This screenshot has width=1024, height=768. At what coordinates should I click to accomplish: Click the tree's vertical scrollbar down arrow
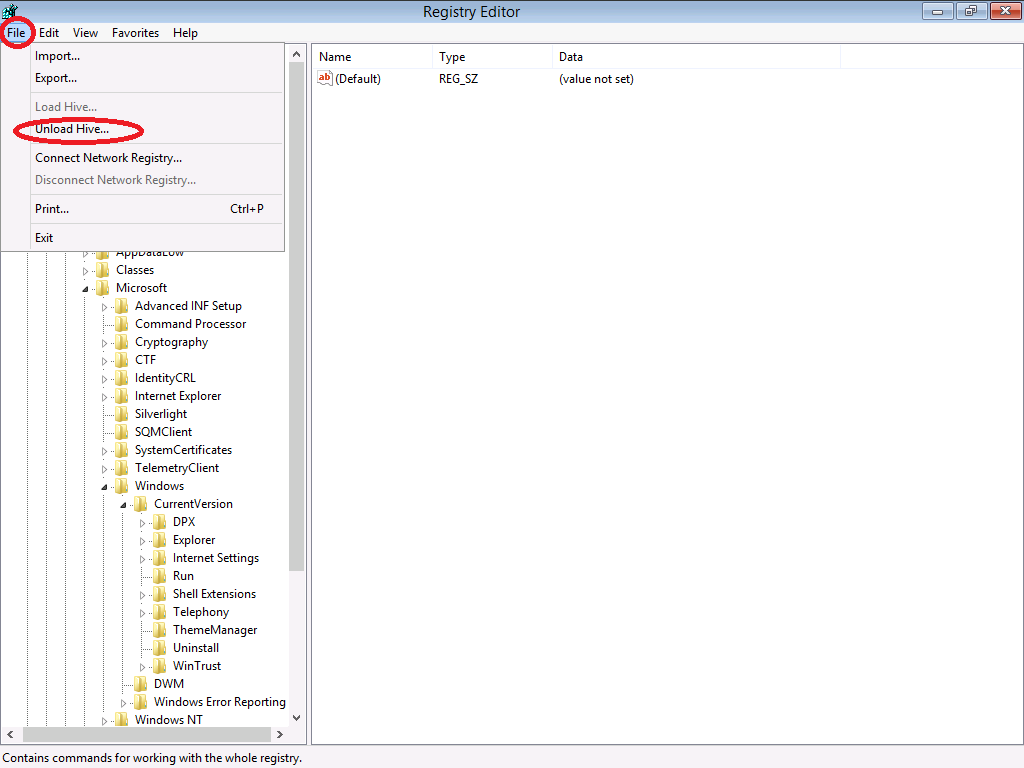pos(296,717)
